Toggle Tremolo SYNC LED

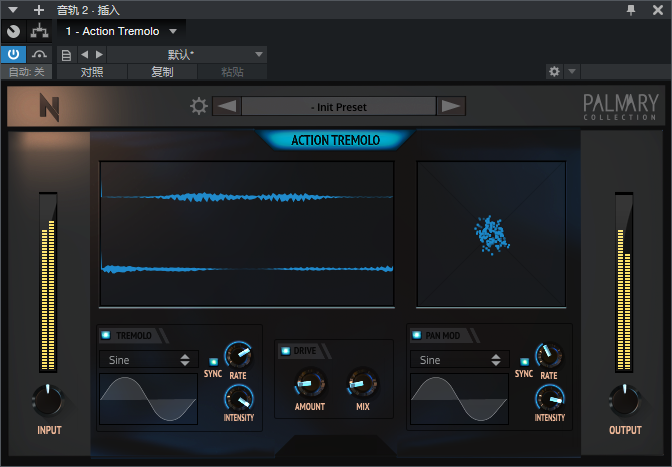(x=213, y=362)
